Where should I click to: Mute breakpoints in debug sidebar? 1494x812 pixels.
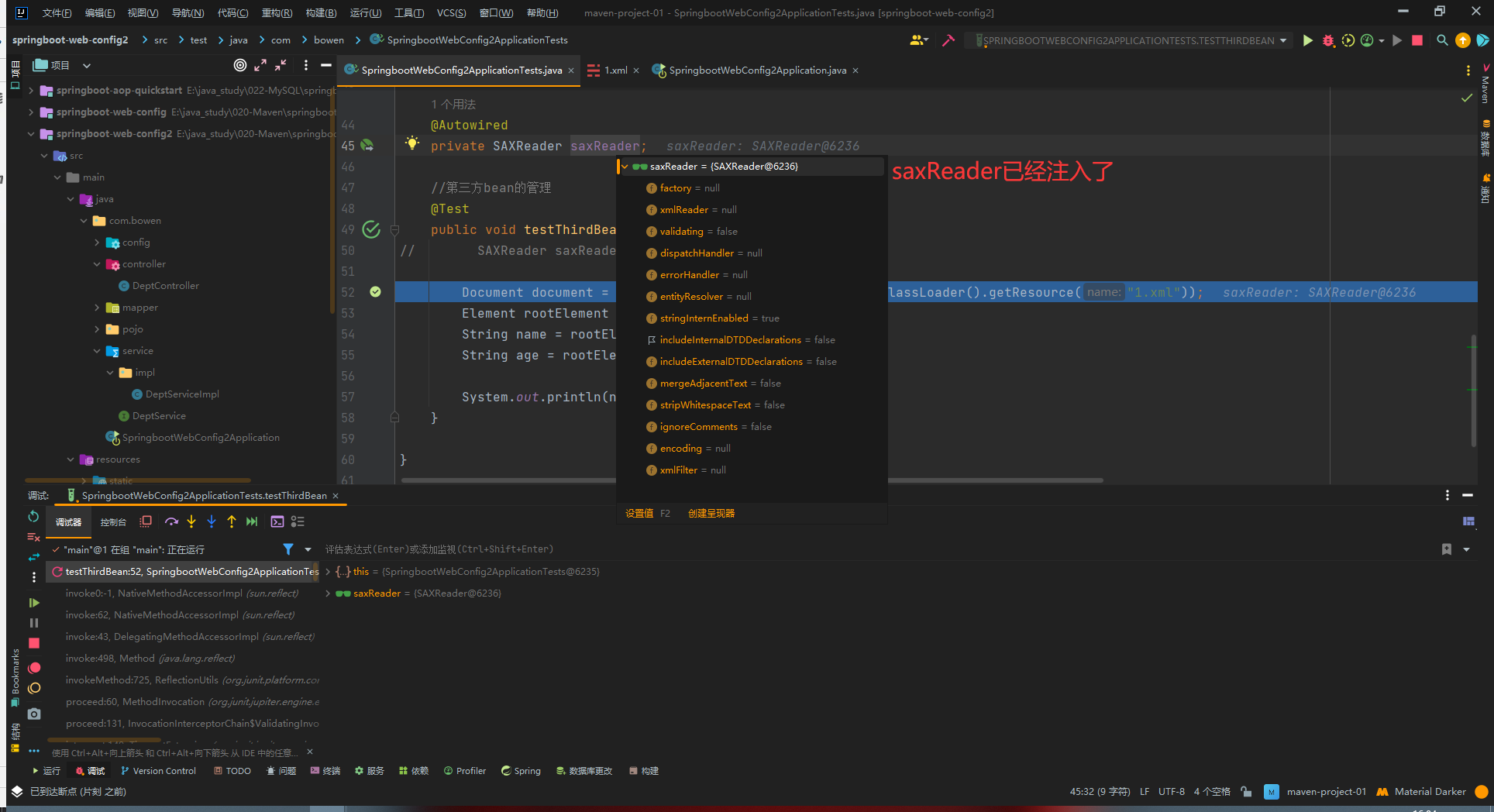click(x=33, y=688)
